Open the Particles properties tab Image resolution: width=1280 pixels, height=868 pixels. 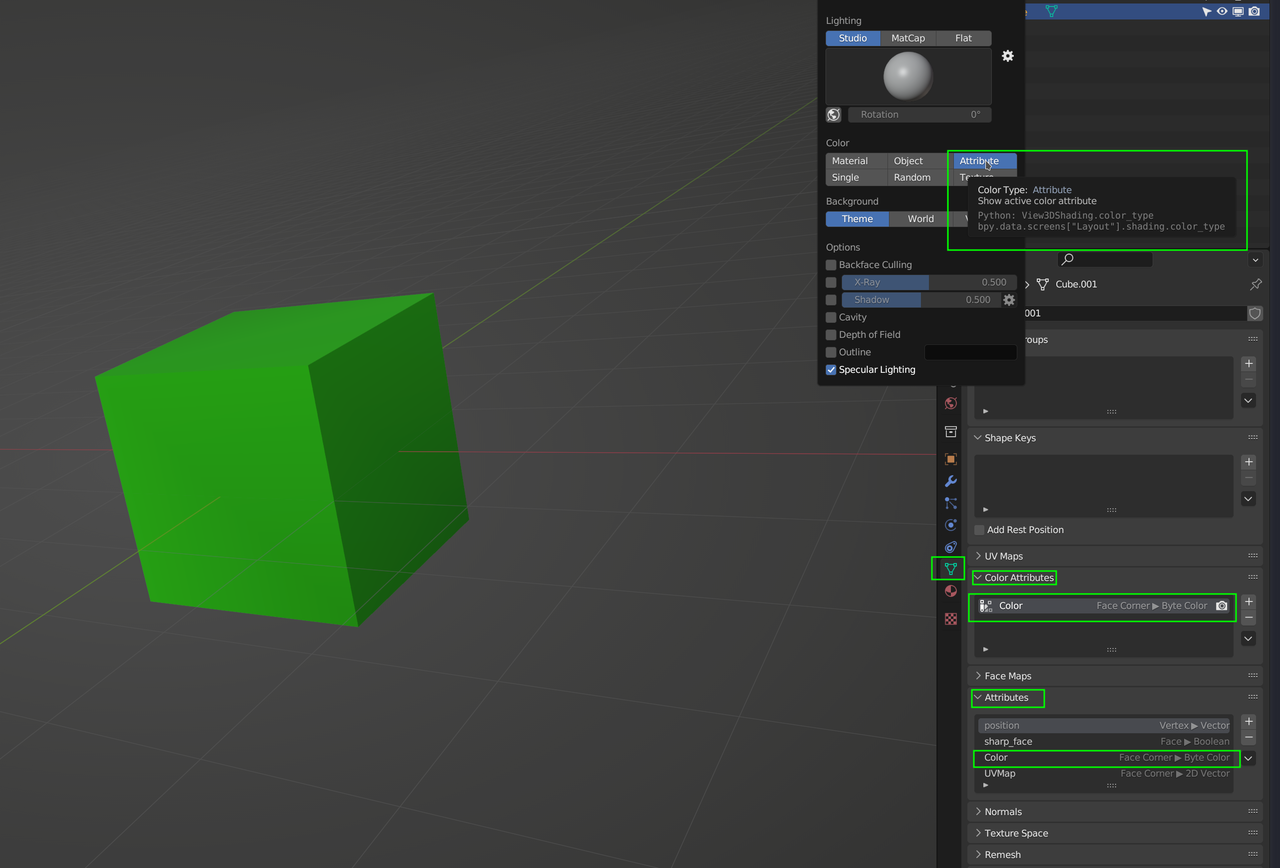click(951, 504)
